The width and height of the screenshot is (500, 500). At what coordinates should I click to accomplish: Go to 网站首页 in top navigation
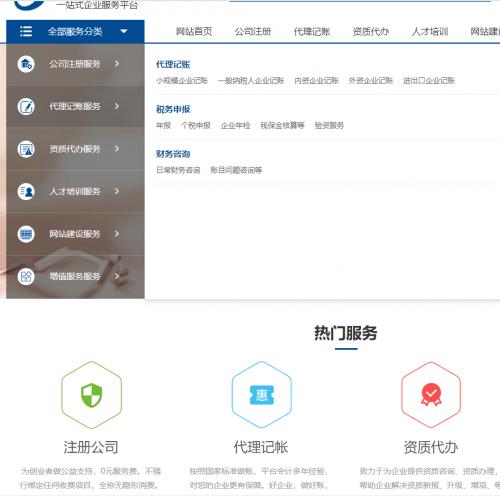click(x=194, y=32)
